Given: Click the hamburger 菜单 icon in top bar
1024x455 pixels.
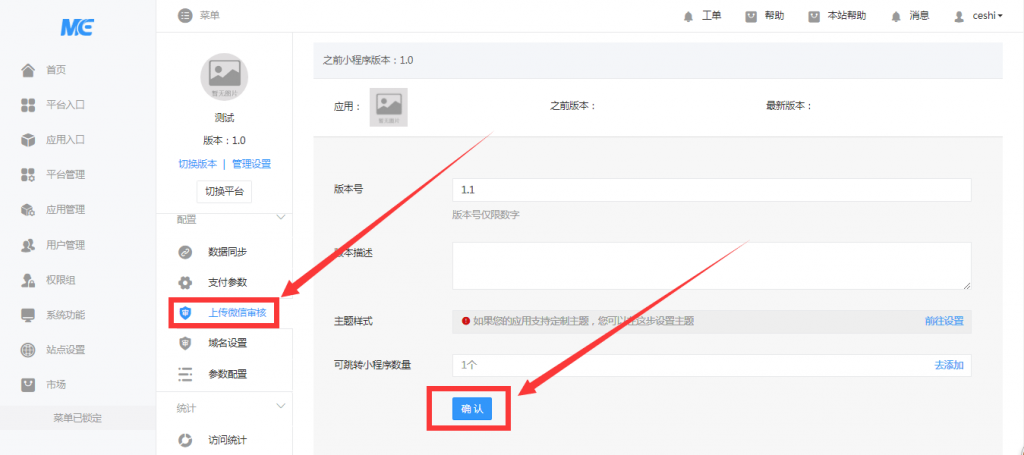Looking at the screenshot, I should pyautogui.click(x=184, y=15).
